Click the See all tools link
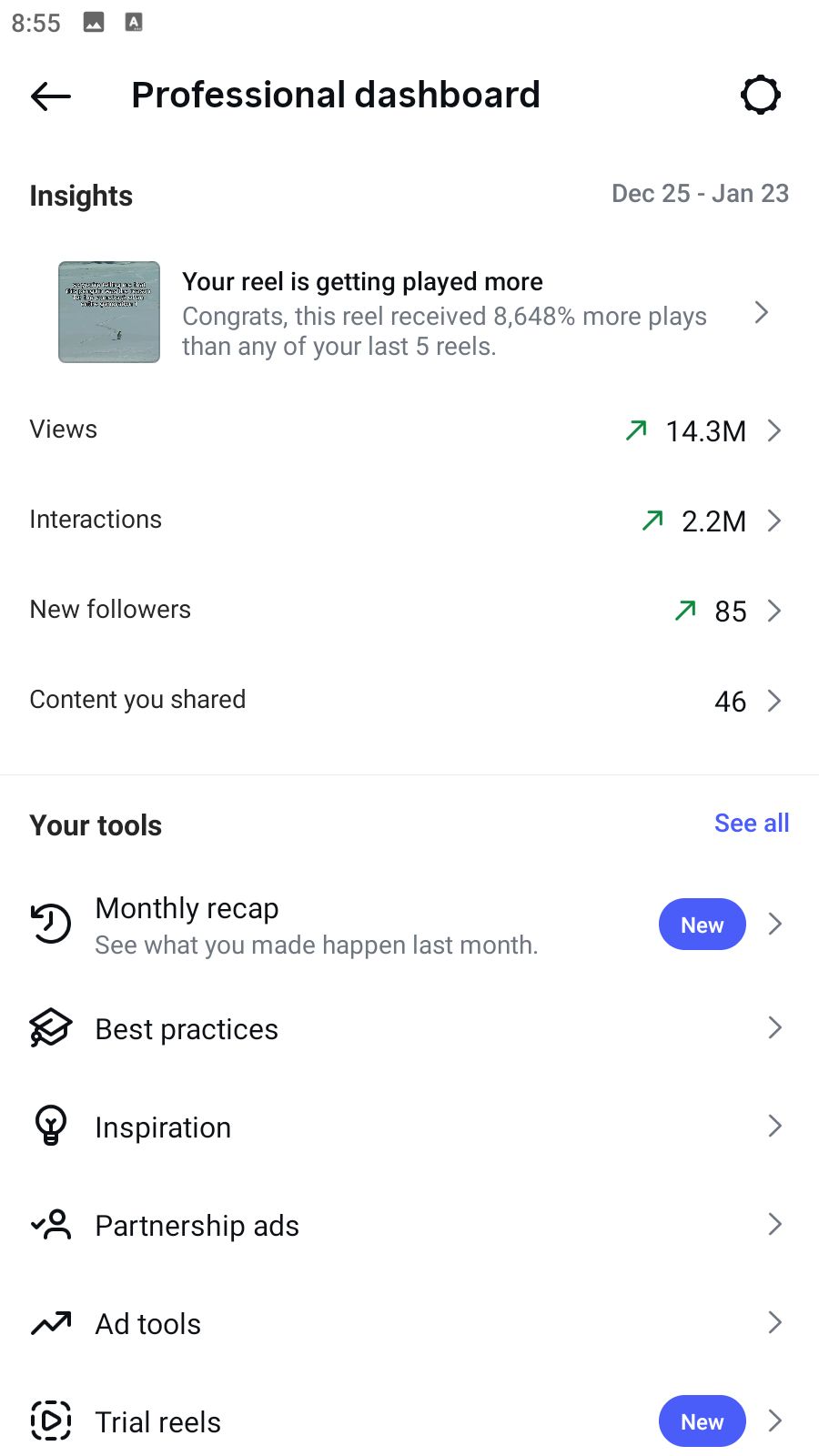819x1456 pixels. tap(751, 824)
